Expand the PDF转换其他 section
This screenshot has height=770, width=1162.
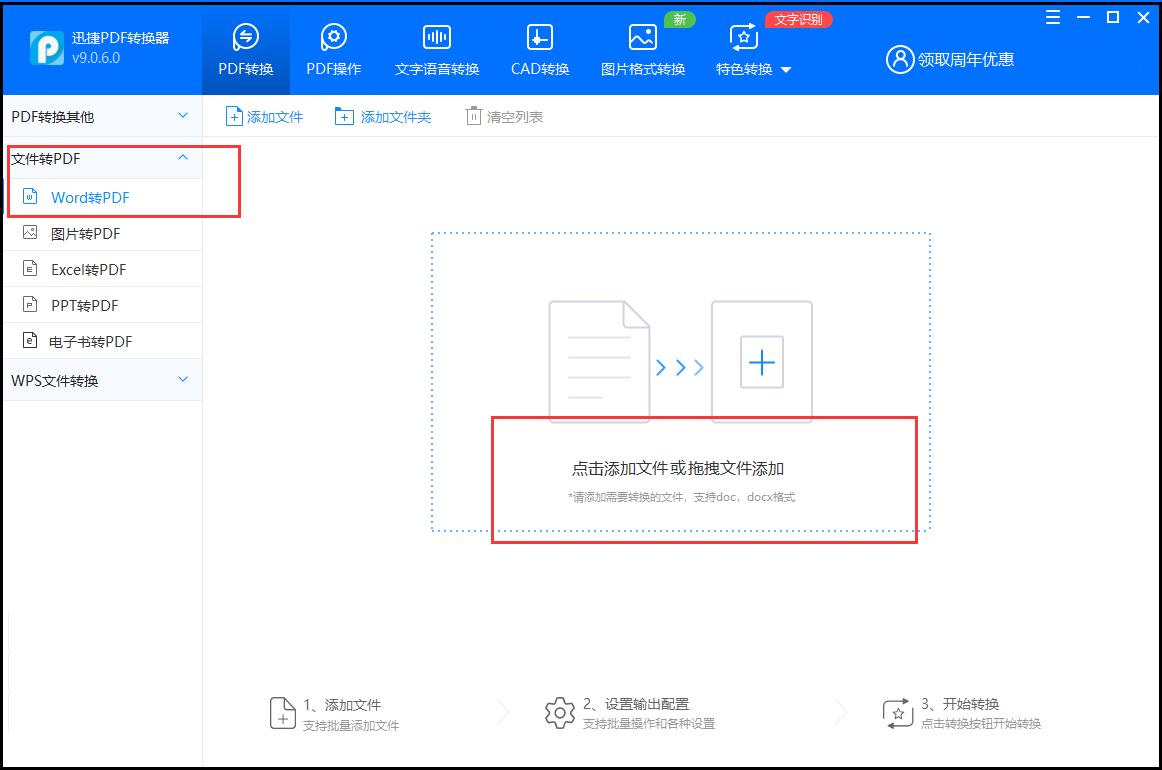(182, 116)
